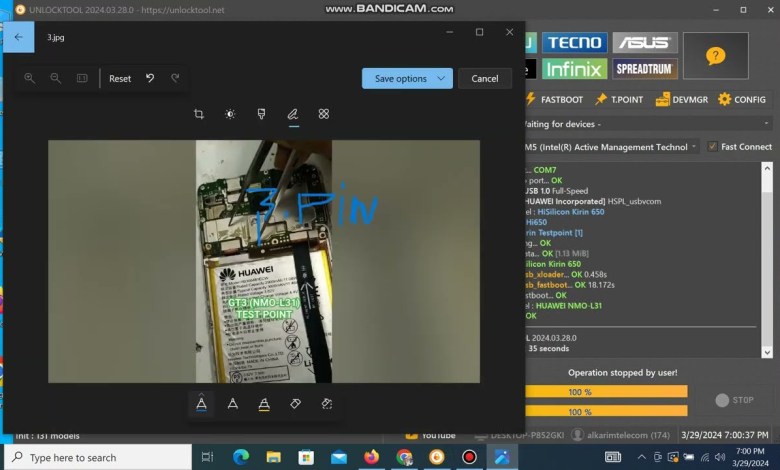Viewport: 780px width, 470px height.
Task: Choose the eraser in markup toolbar
Action: click(x=295, y=404)
